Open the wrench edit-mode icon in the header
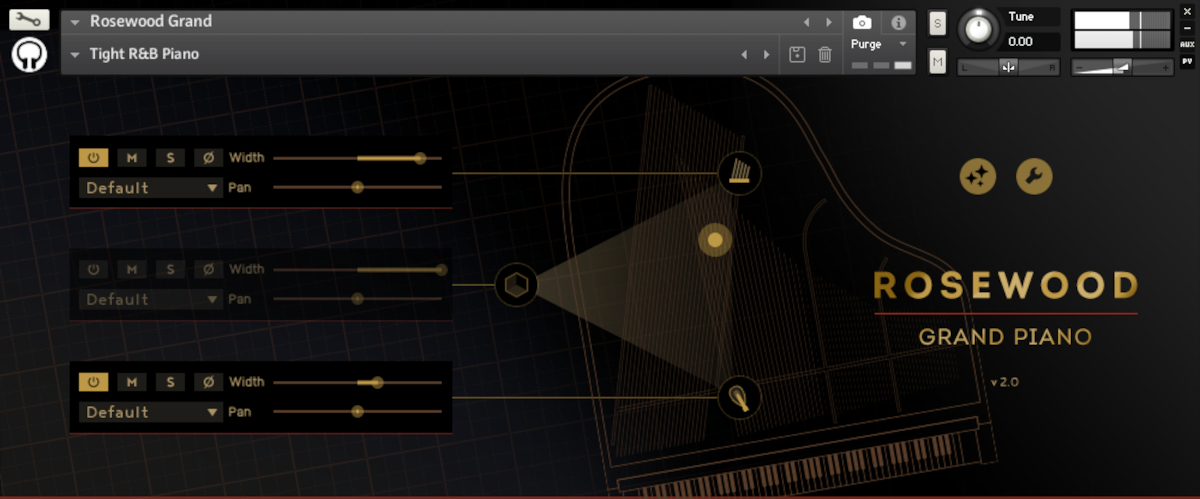Viewport: 1200px width, 499px height. (x=29, y=19)
